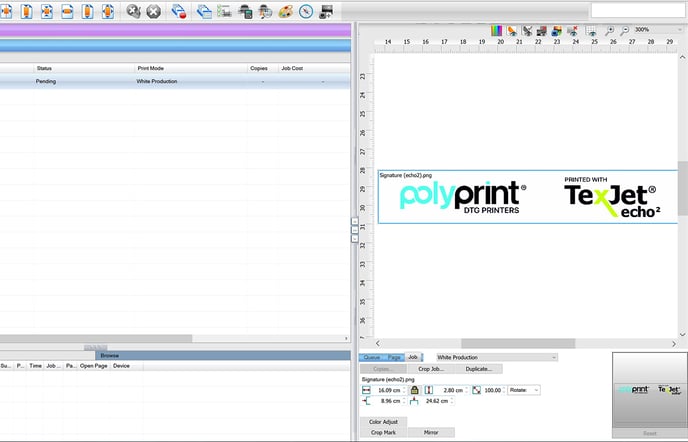Viewport: 688px width, 442px height.
Task: Edit the 2.80 cm height field
Action: coord(452,390)
